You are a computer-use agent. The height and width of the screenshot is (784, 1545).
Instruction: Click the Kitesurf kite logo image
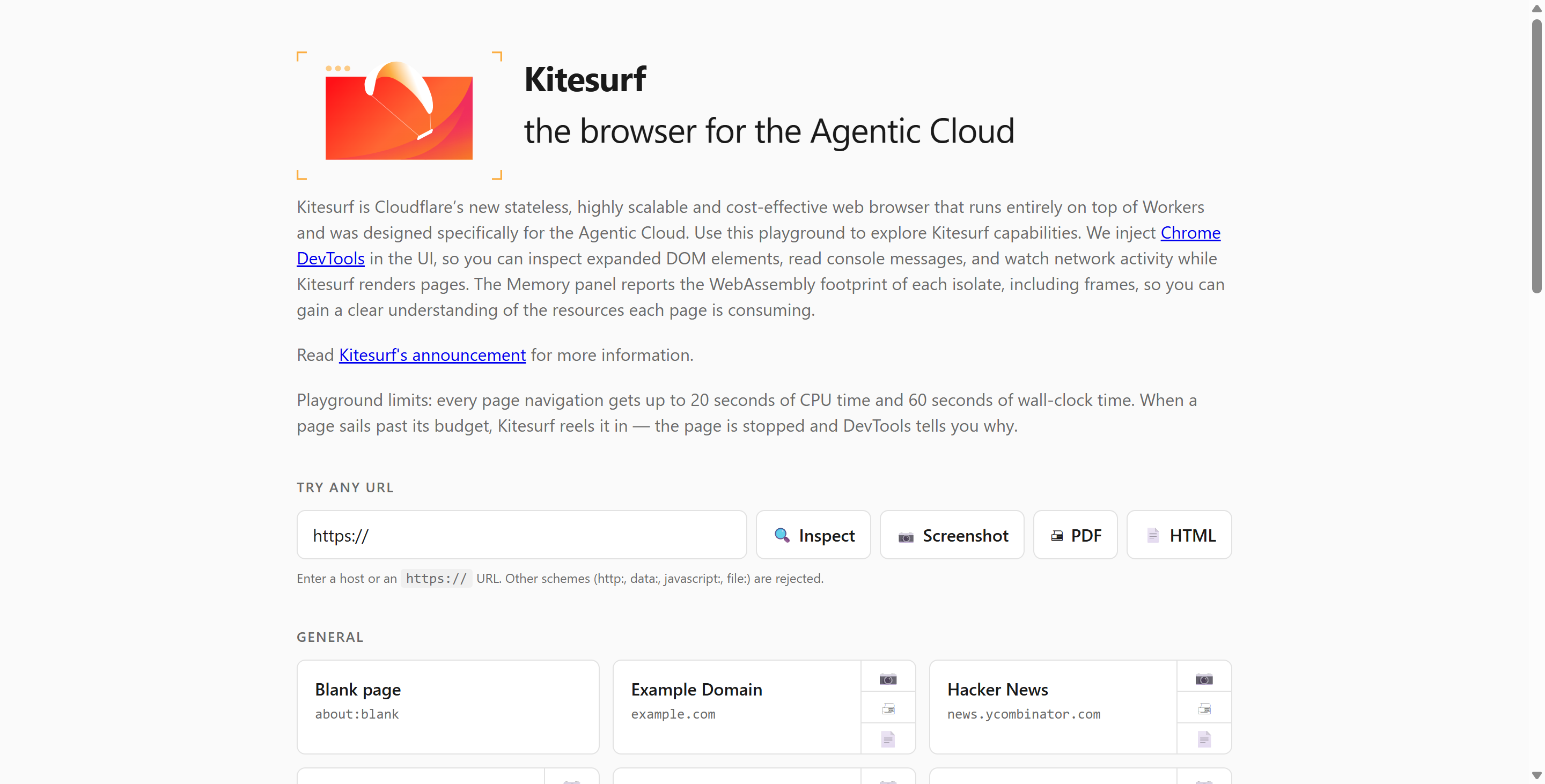tap(400, 115)
